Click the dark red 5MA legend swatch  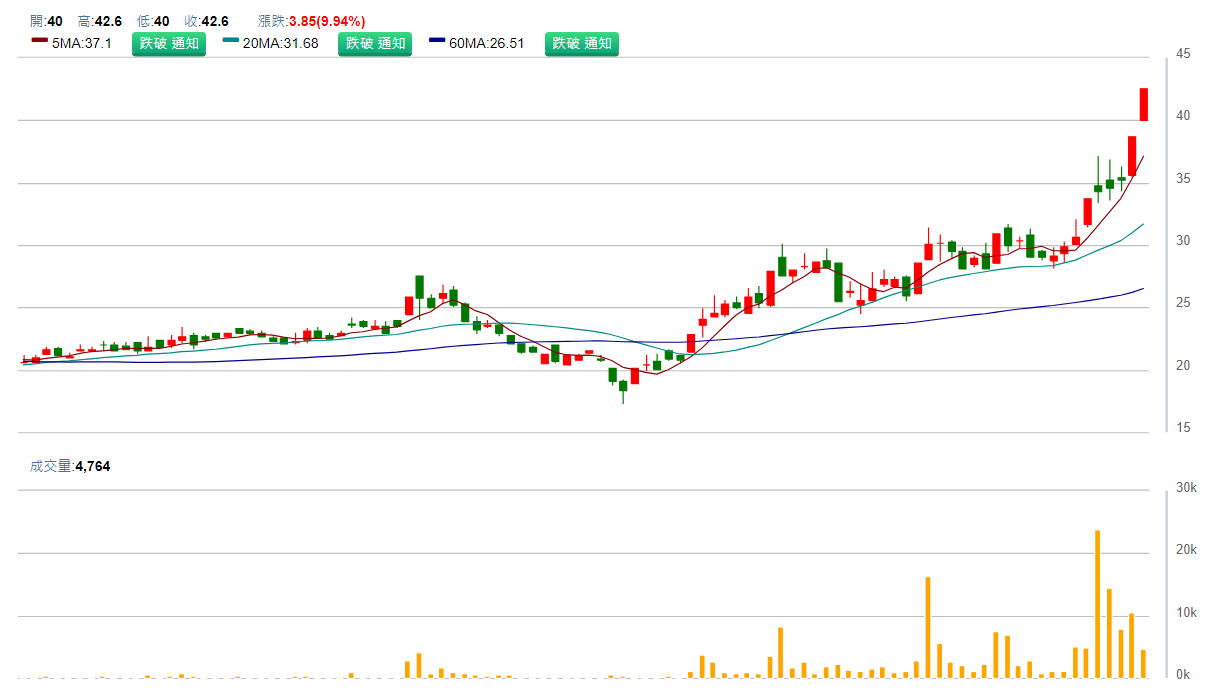39,40
